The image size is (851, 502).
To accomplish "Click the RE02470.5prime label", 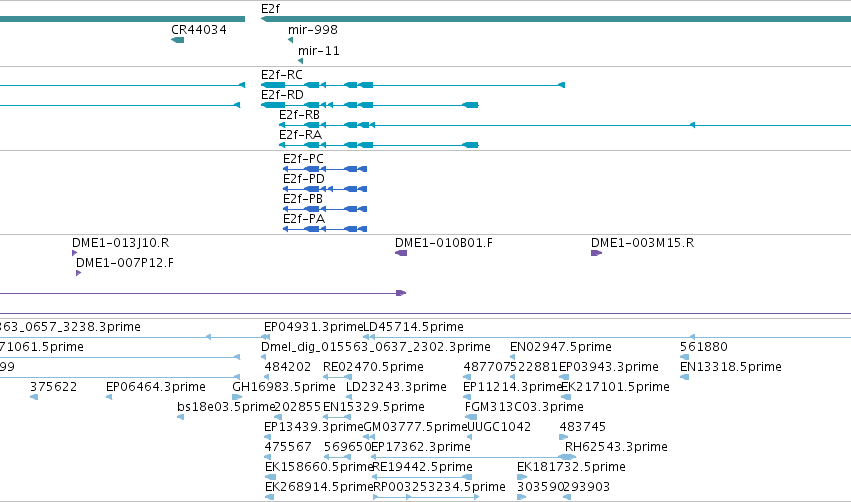I will point(373,367).
